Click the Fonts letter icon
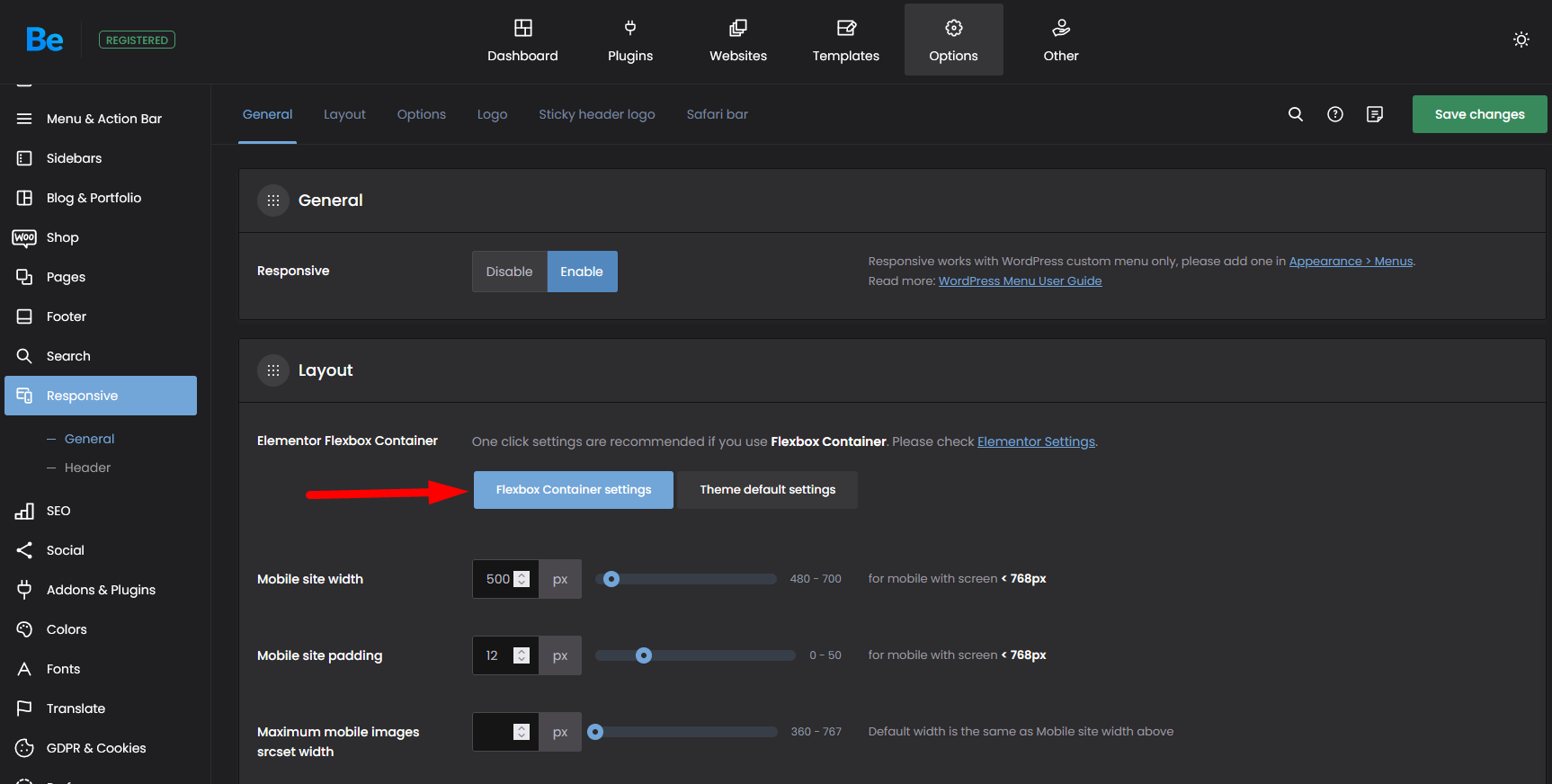 point(24,669)
